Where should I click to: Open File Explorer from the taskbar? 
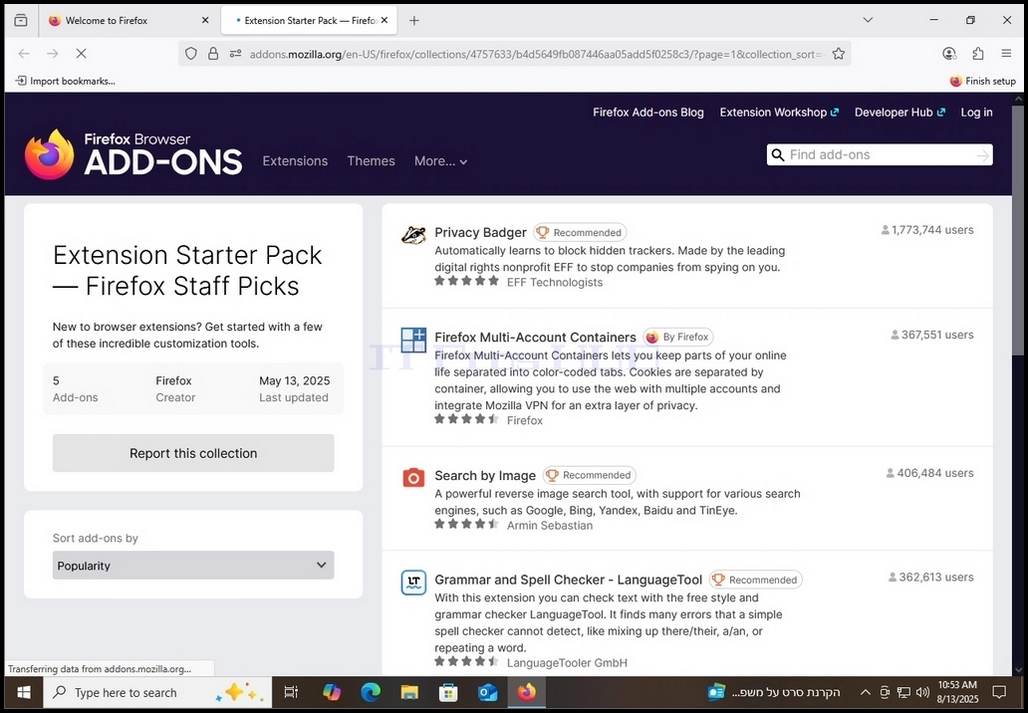(x=410, y=692)
